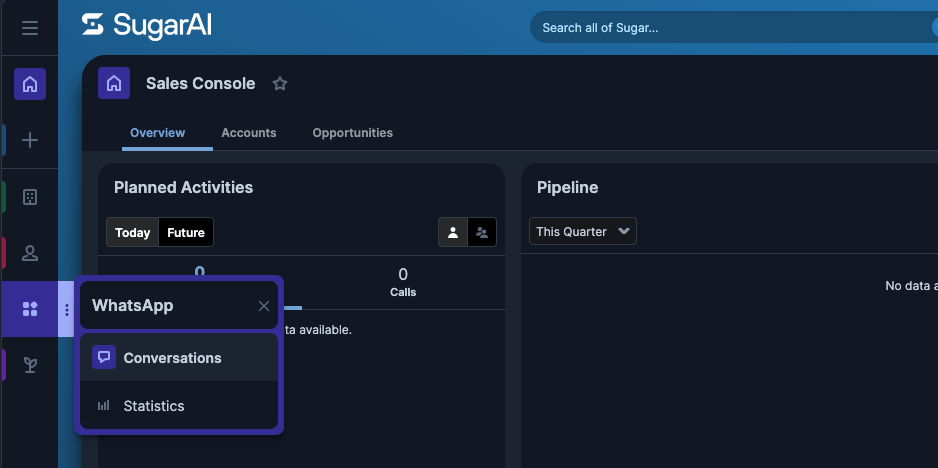Select the Calls count tab
Image resolution: width=938 pixels, height=468 pixels.
tap(403, 282)
